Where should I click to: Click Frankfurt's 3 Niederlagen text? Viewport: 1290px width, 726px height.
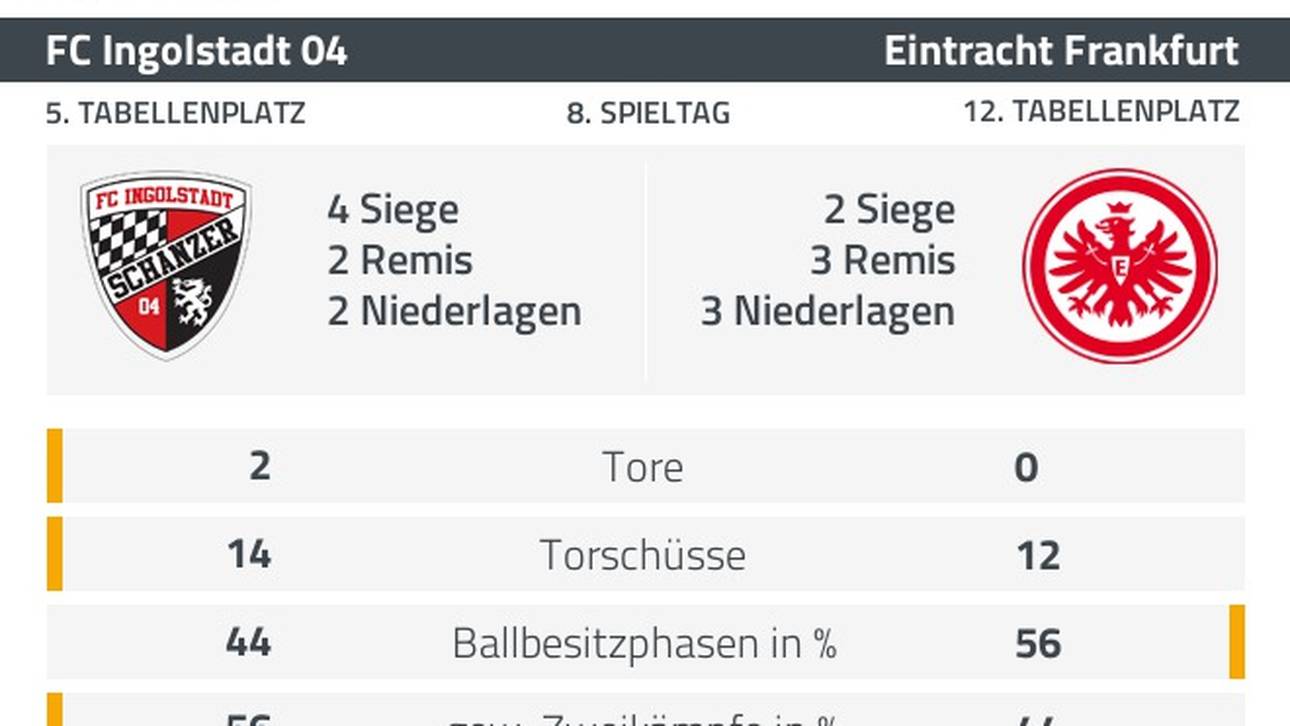pyautogui.click(x=828, y=311)
